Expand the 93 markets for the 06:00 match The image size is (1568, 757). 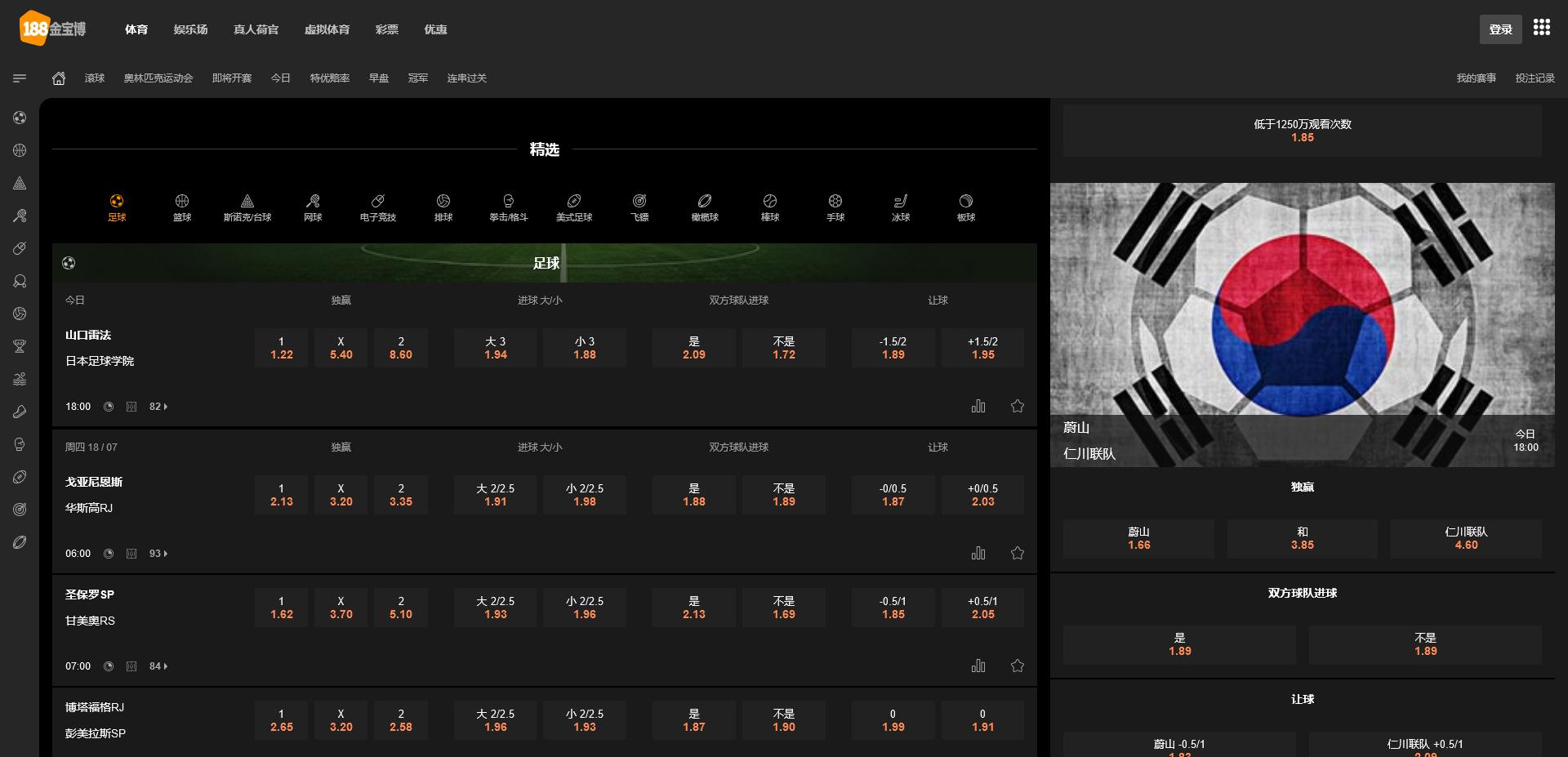point(158,554)
